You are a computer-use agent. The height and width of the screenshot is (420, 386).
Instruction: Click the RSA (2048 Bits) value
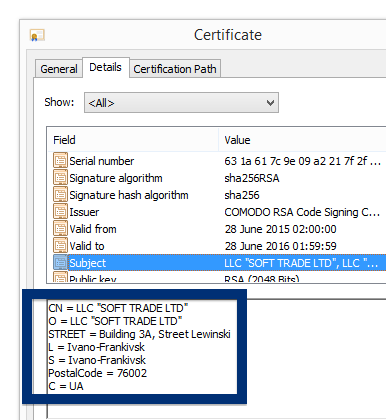(262, 279)
